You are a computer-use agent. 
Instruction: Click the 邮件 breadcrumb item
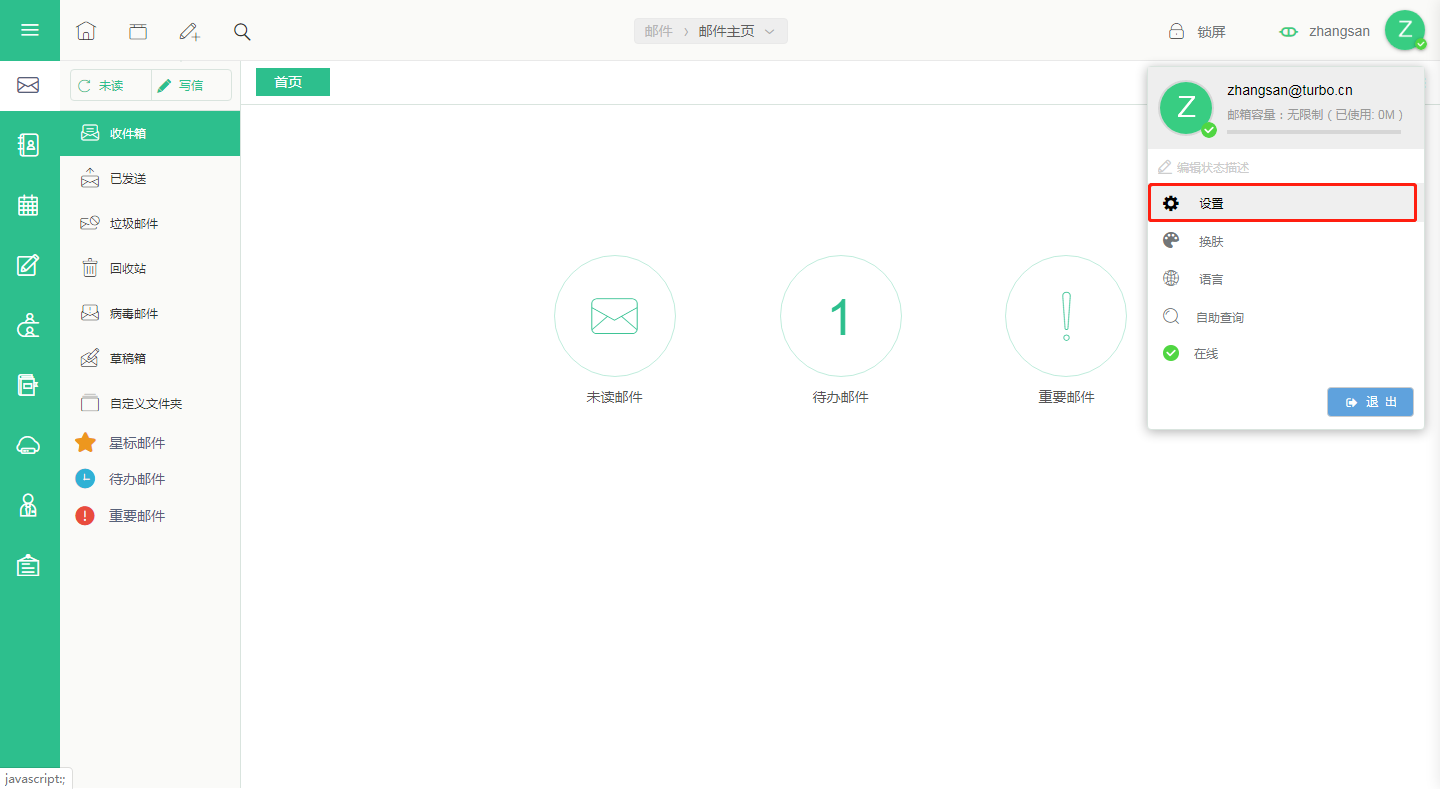coord(658,31)
